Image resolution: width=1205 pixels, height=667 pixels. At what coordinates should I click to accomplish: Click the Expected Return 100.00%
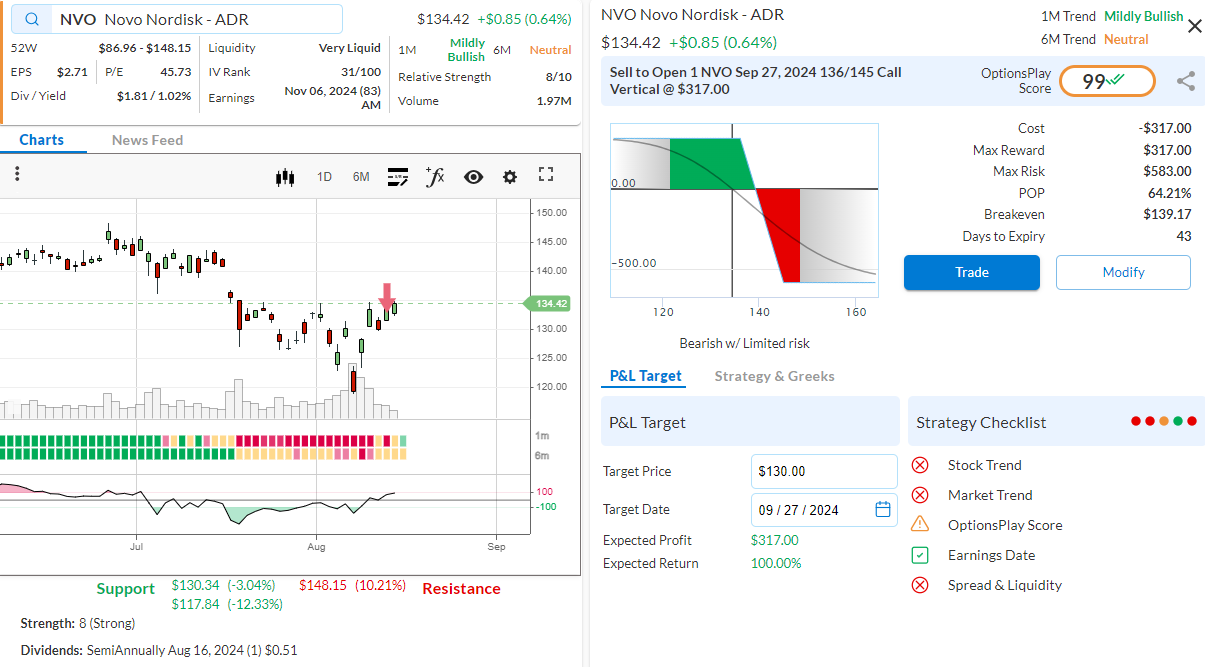pyautogui.click(x=776, y=563)
